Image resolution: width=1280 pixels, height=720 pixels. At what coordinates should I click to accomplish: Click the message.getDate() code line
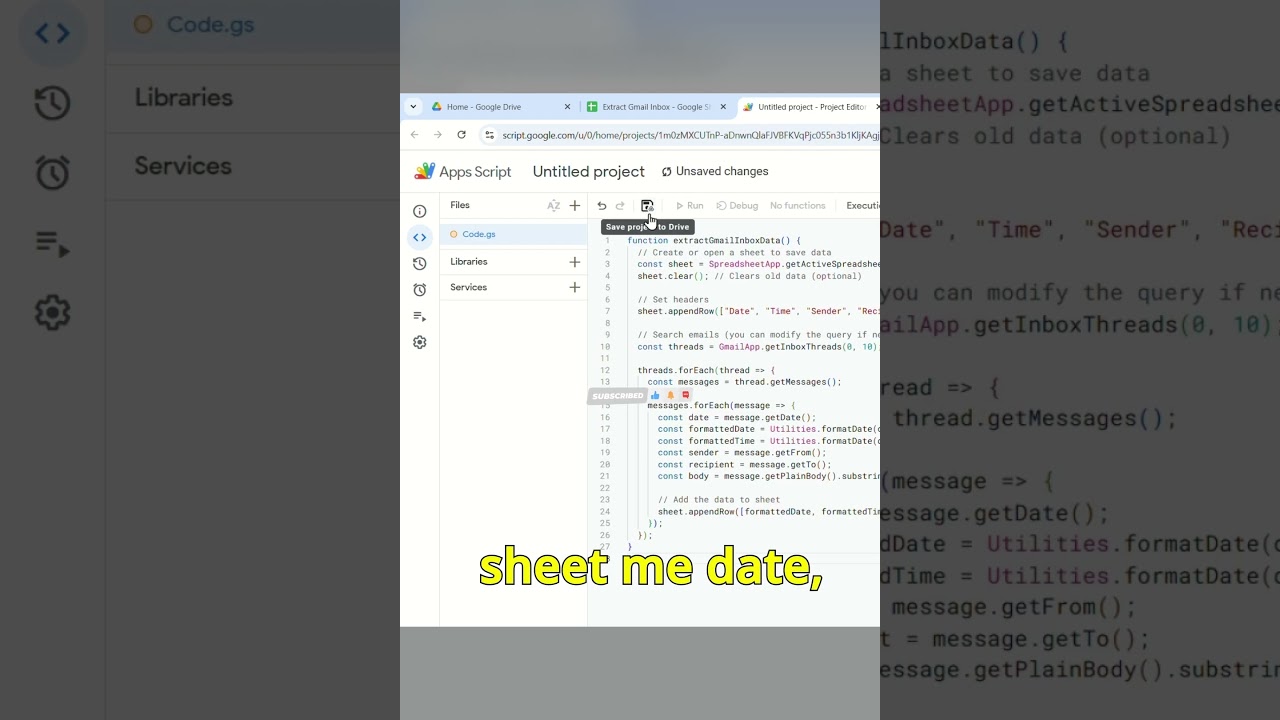coord(736,417)
